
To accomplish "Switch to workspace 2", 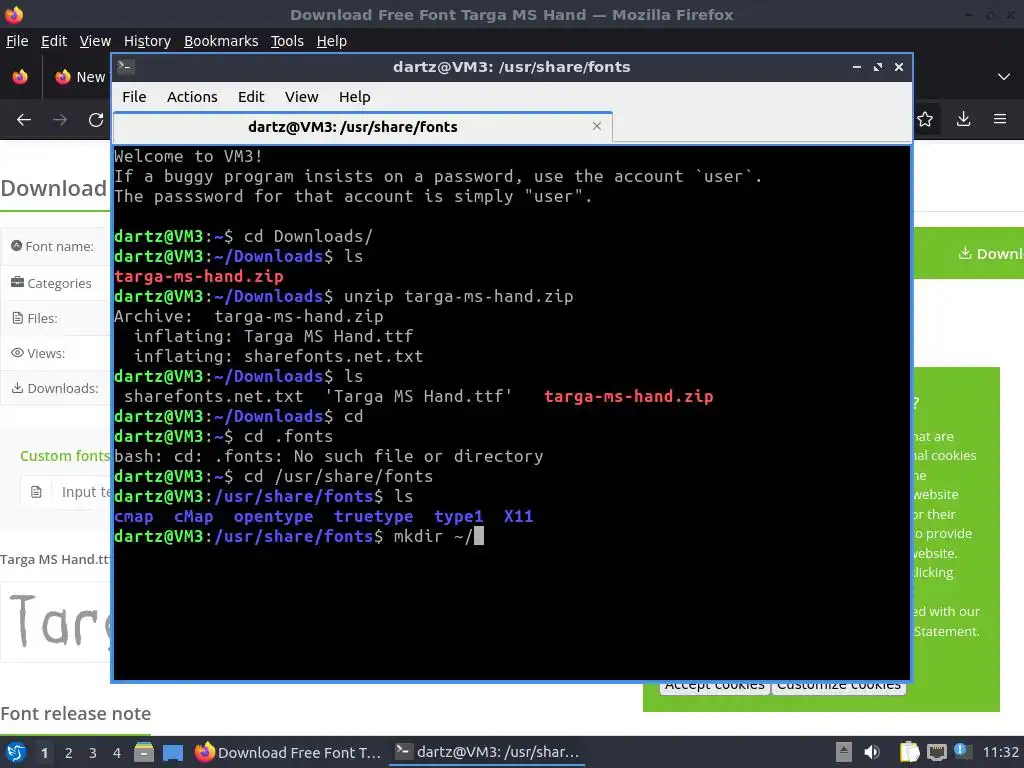I will [x=69, y=753].
